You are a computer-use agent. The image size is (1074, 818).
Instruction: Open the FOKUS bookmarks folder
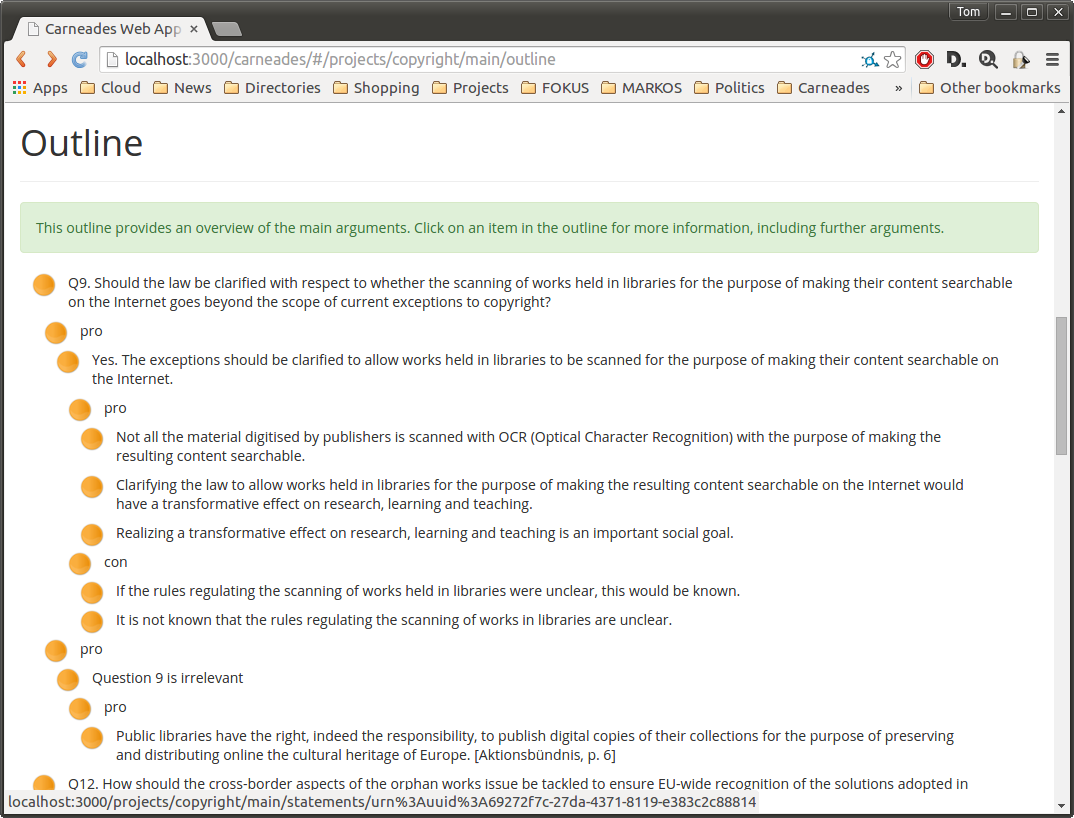tap(555, 88)
